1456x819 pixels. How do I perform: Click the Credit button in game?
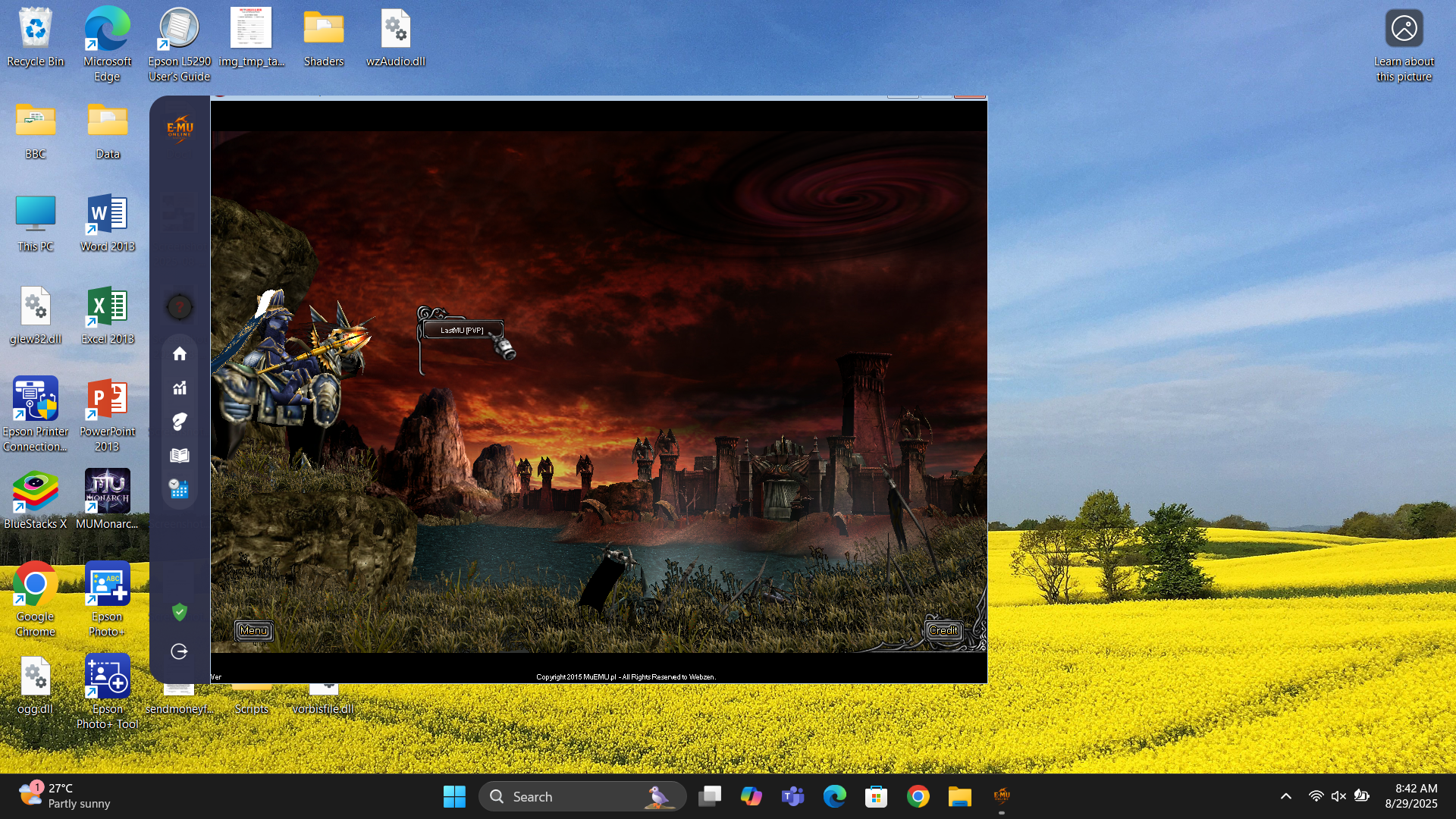tap(943, 630)
